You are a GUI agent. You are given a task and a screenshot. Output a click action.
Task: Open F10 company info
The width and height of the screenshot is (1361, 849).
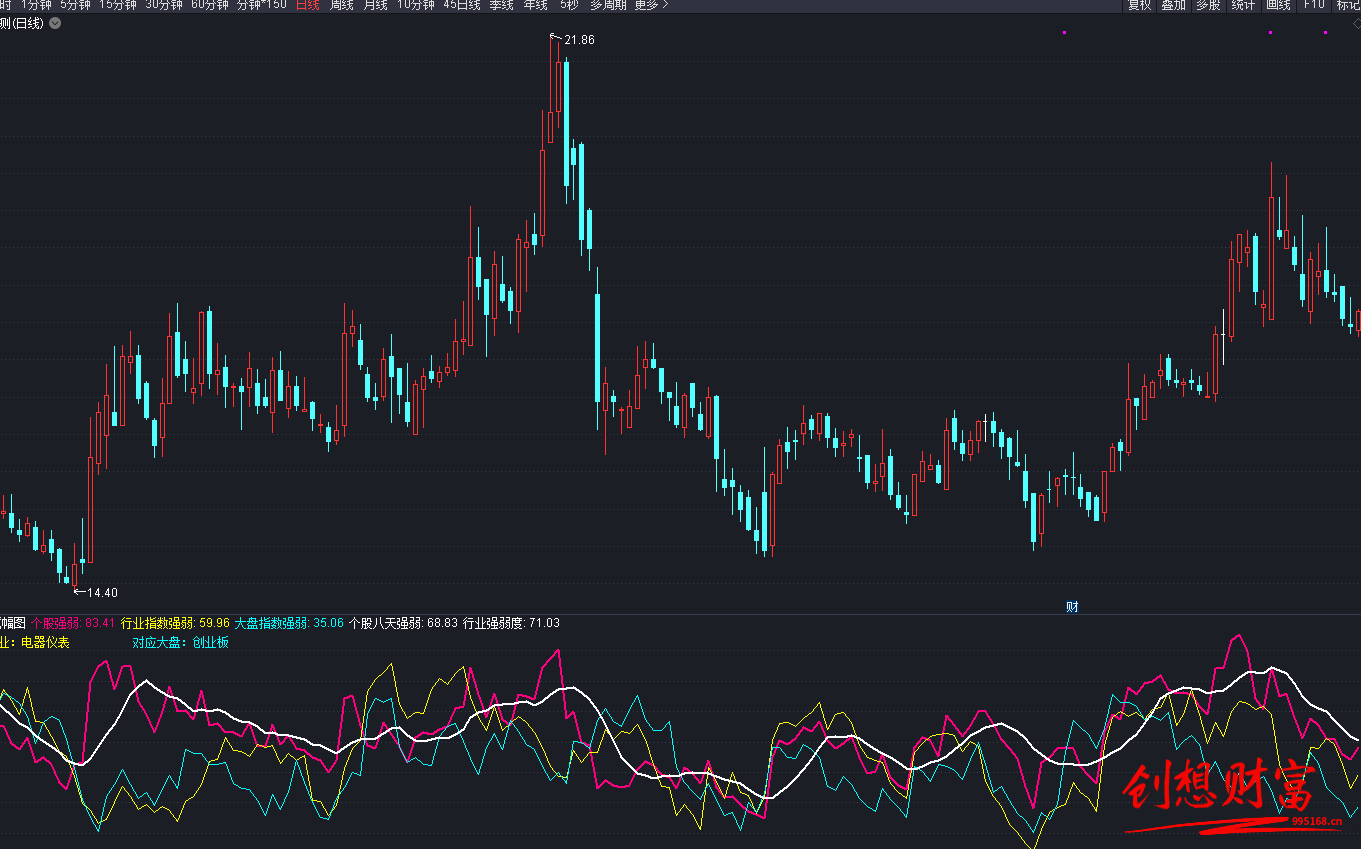click(x=1313, y=5)
